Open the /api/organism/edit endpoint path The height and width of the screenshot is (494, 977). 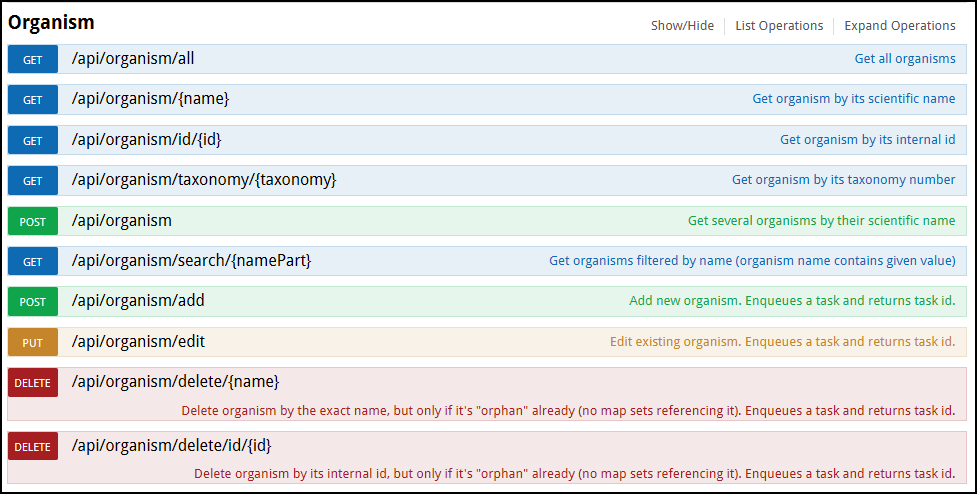click(x=138, y=341)
